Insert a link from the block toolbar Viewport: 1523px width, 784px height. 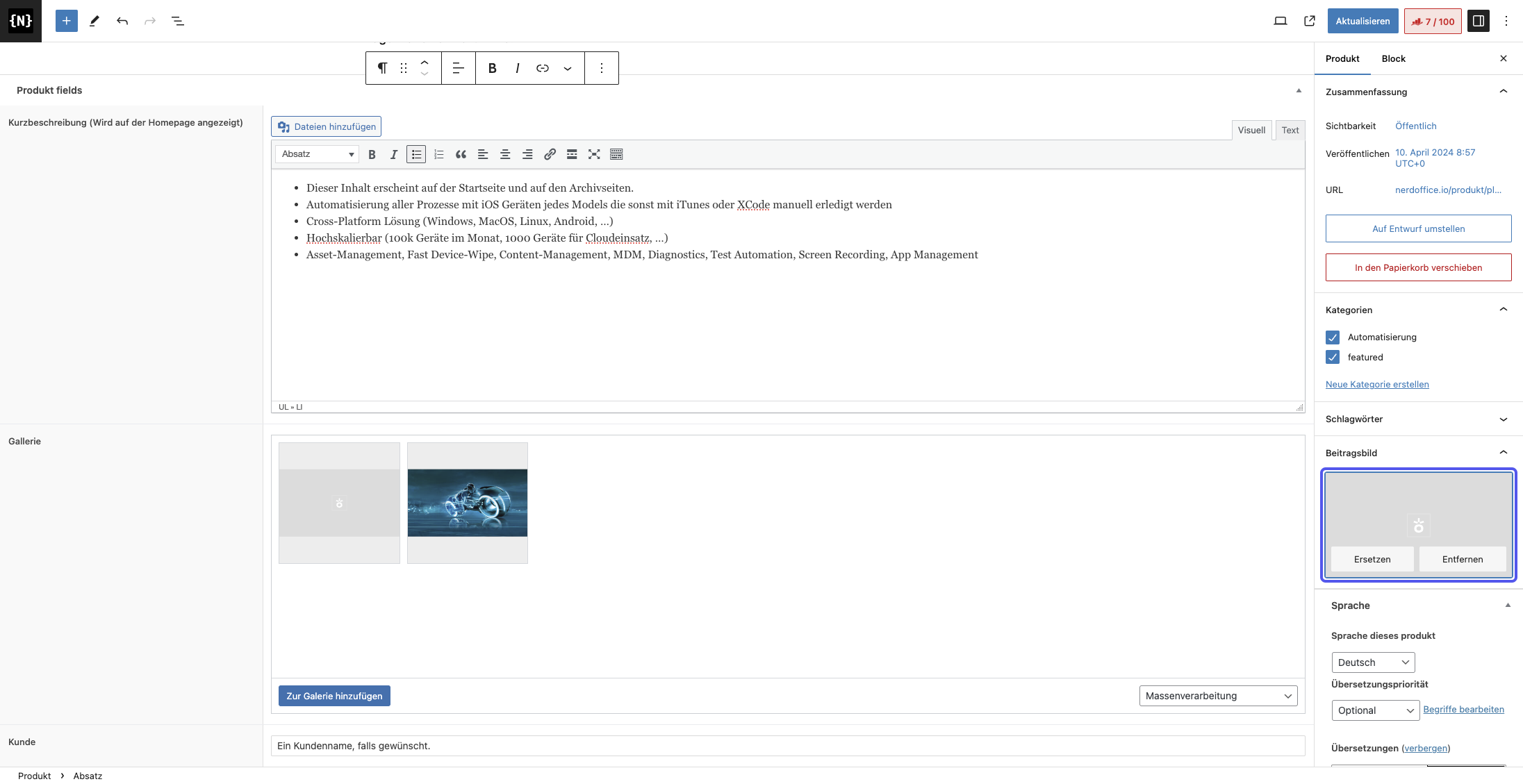tap(543, 68)
